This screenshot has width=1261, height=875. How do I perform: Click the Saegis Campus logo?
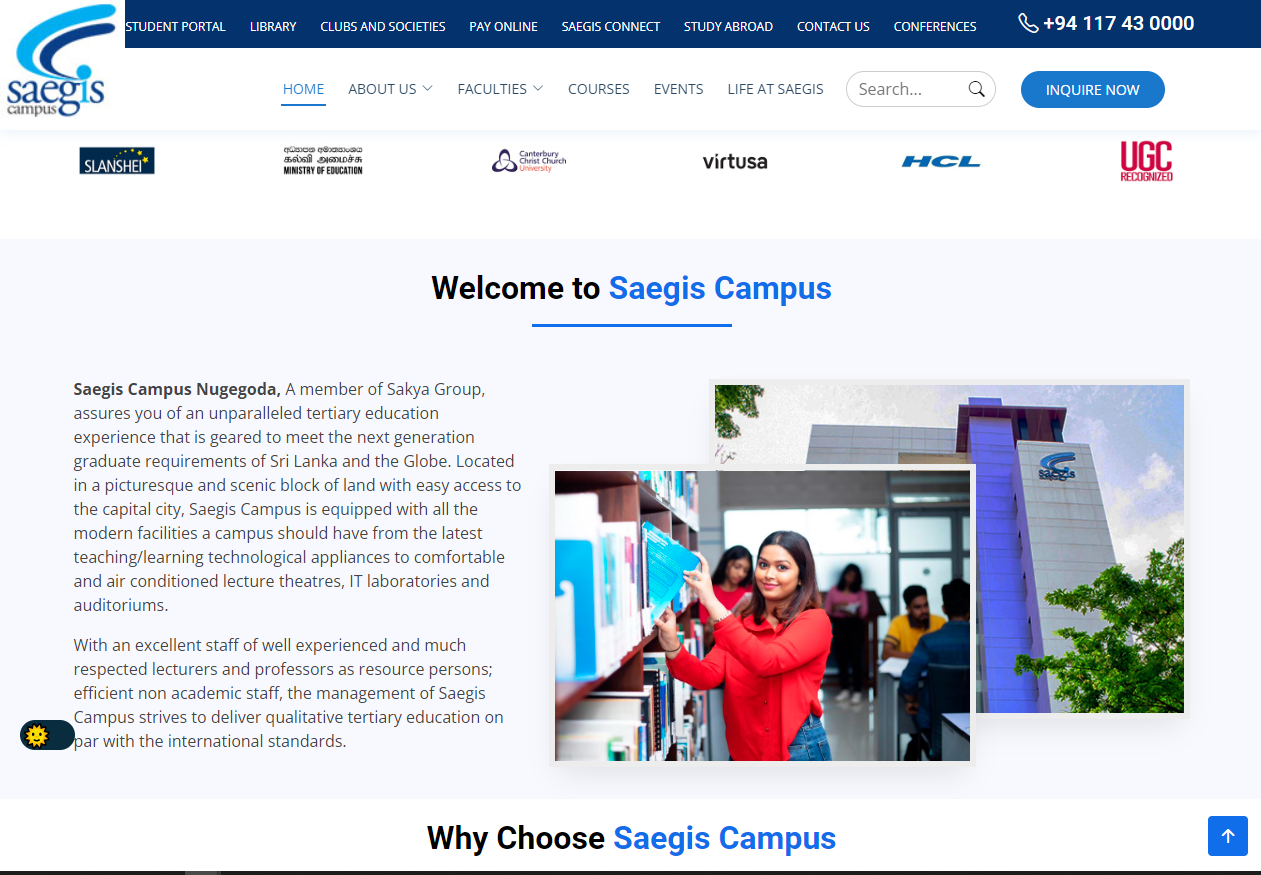pos(59,60)
